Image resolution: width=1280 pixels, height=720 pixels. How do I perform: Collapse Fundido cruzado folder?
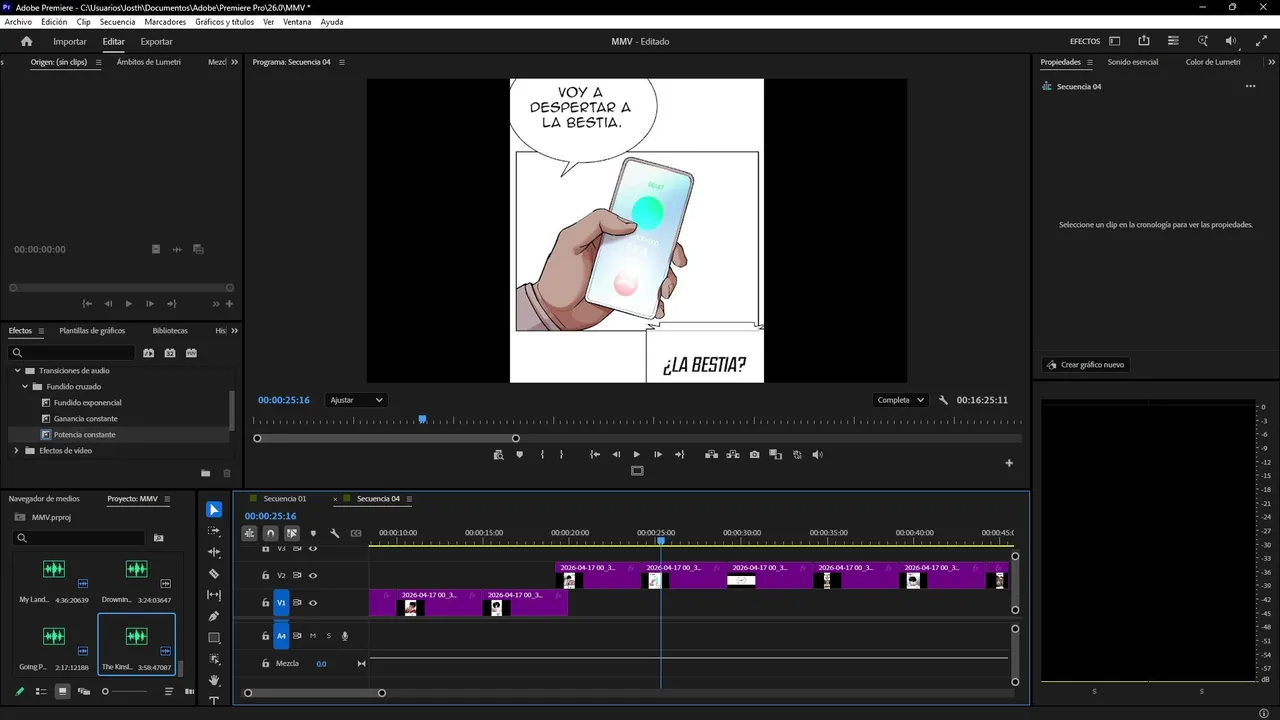click(25, 387)
